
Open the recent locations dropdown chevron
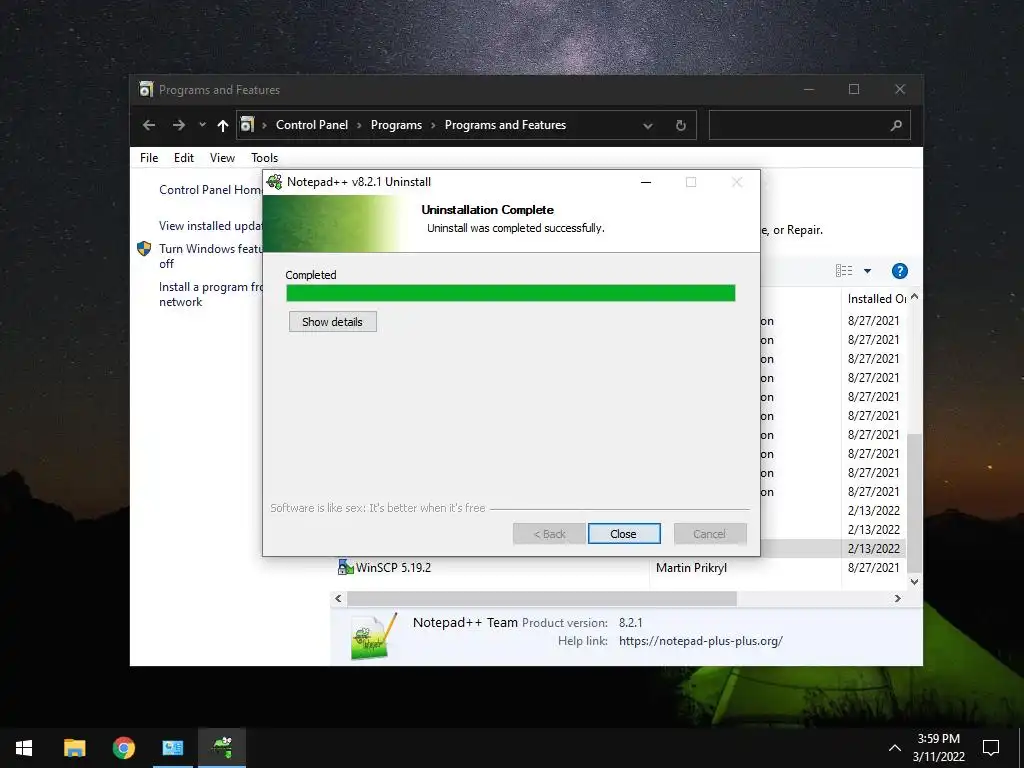pos(202,125)
